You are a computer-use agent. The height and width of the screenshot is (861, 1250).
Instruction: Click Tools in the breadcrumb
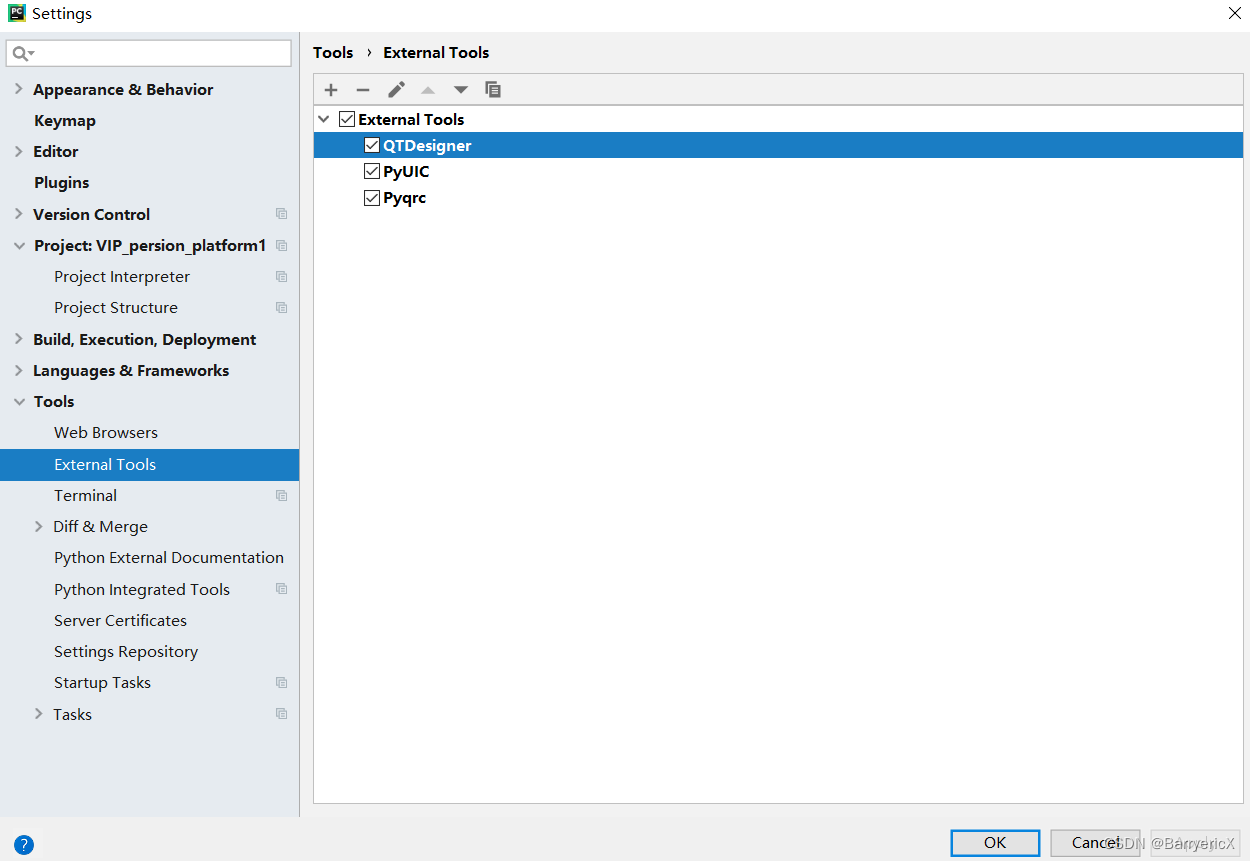click(x=333, y=52)
